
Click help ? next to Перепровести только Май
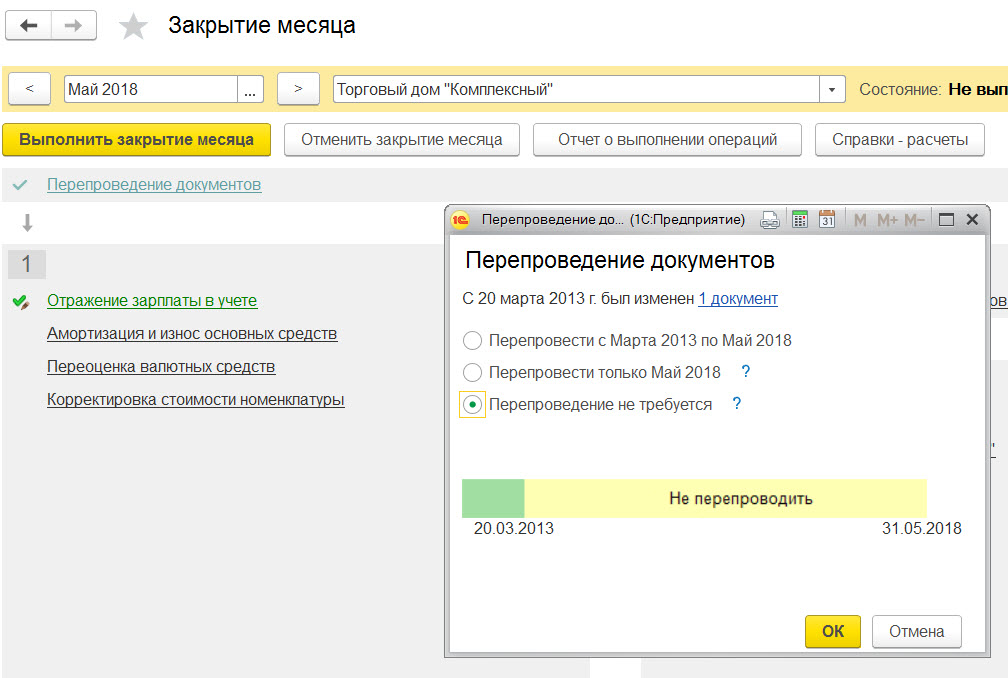coord(745,371)
